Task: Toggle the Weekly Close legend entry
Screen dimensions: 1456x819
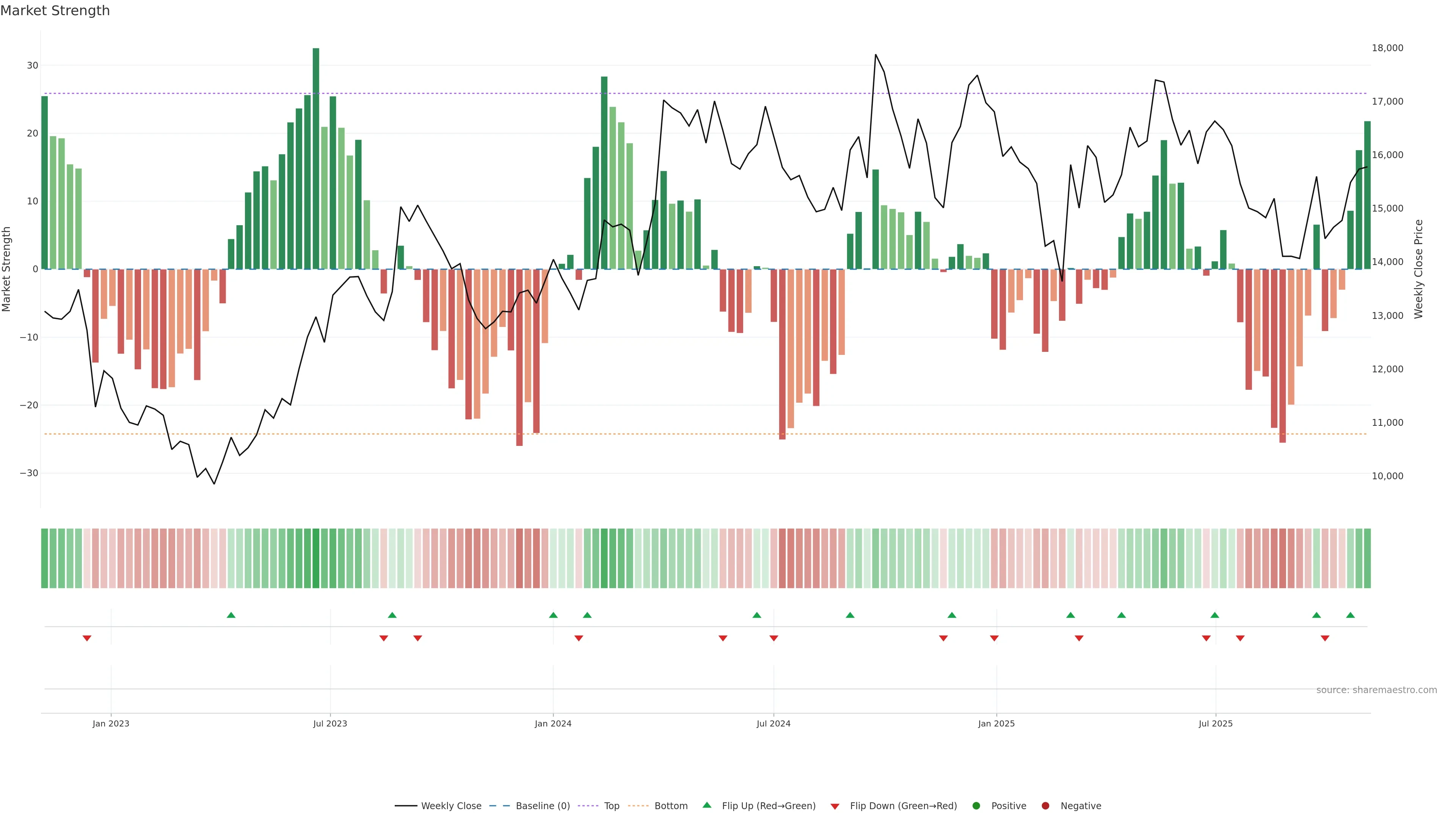Action: pos(450,806)
